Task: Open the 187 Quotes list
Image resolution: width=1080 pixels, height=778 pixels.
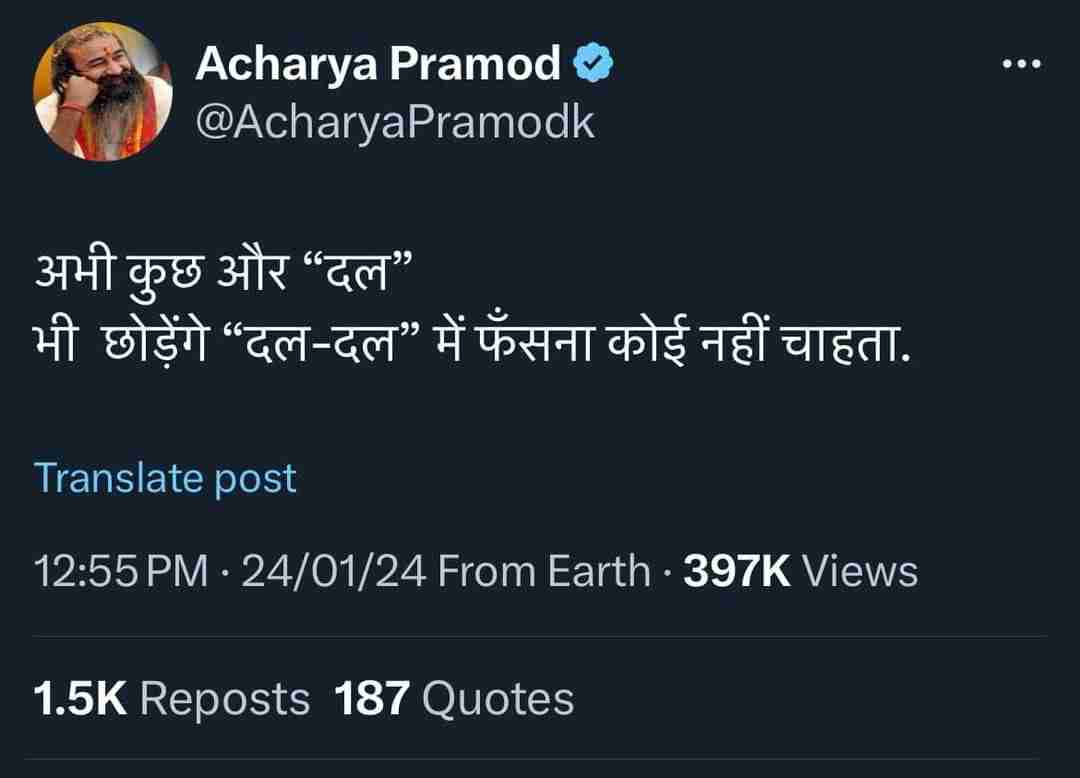Action: tap(455, 697)
